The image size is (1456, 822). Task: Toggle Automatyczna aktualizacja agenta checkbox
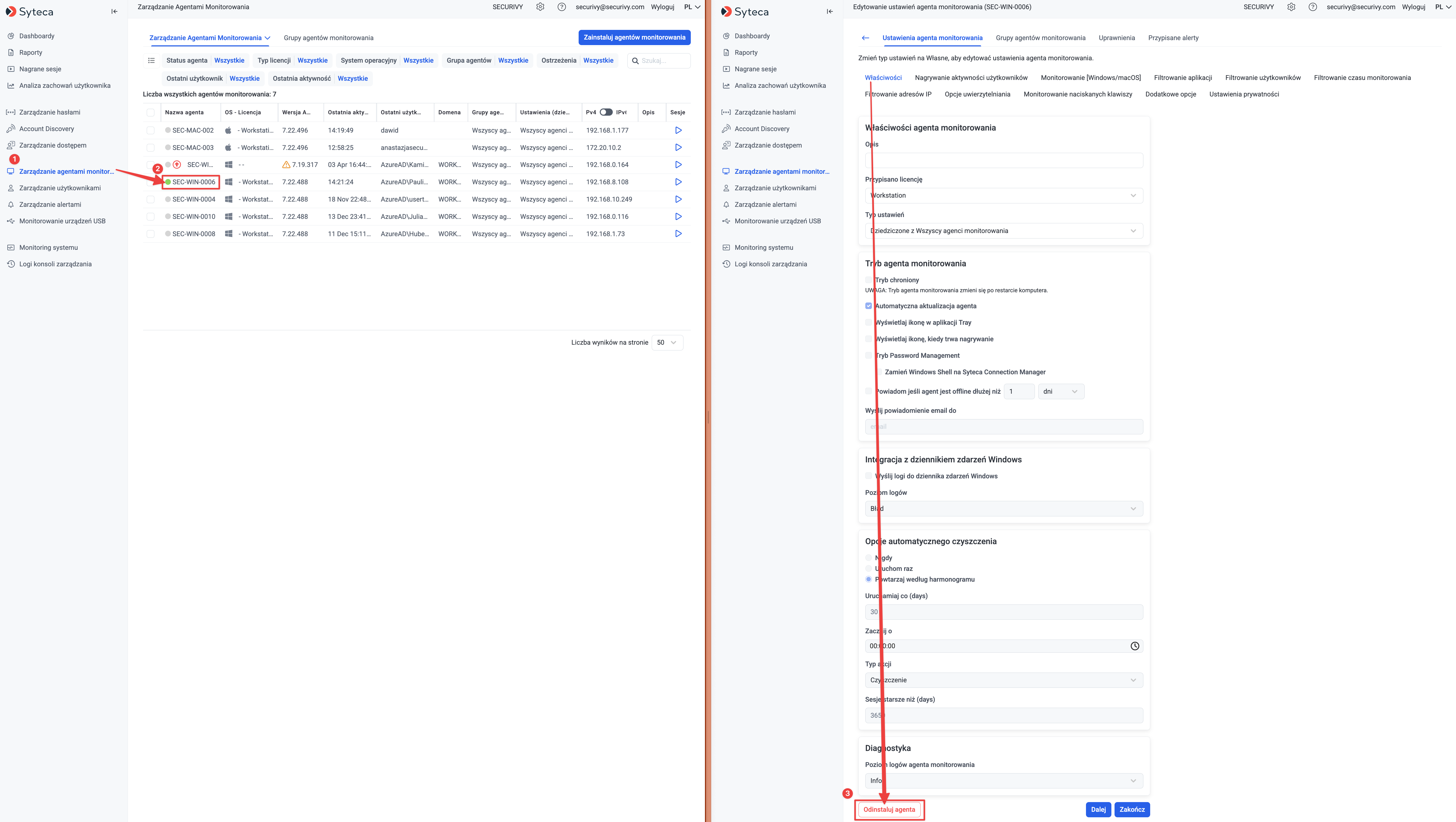(x=868, y=306)
